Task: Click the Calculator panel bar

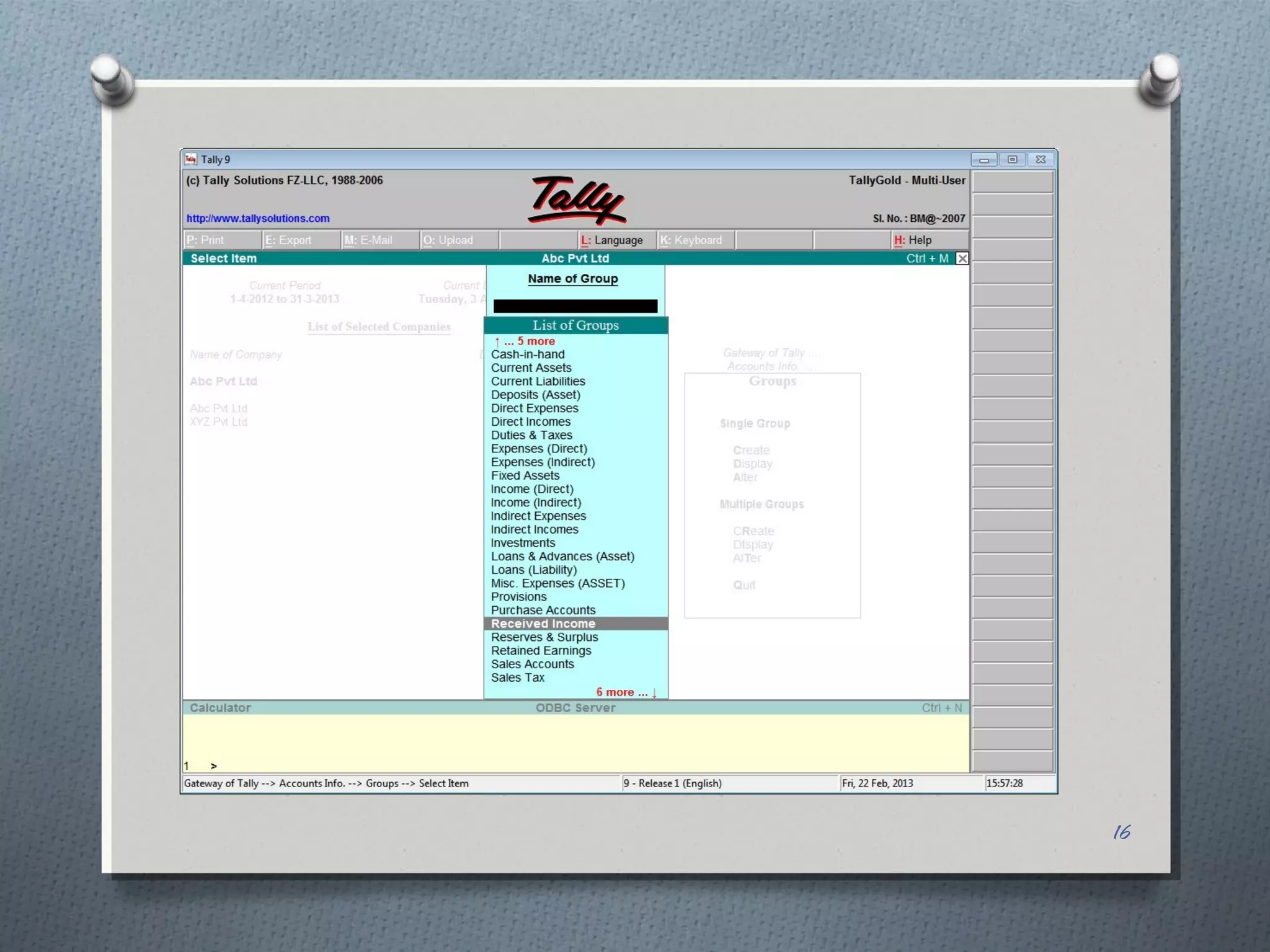Action: [x=220, y=708]
